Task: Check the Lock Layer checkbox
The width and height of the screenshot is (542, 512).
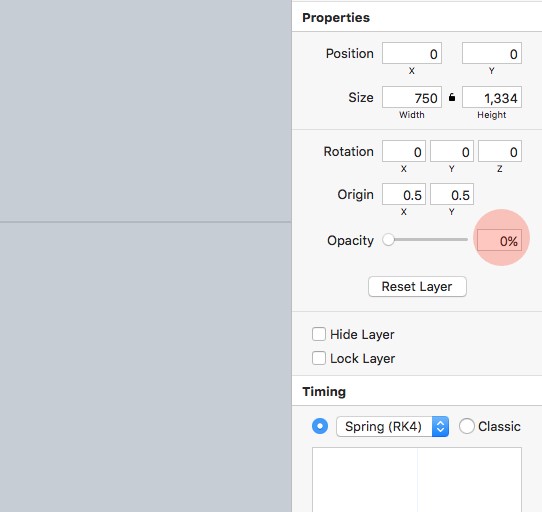Action: (x=319, y=358)
